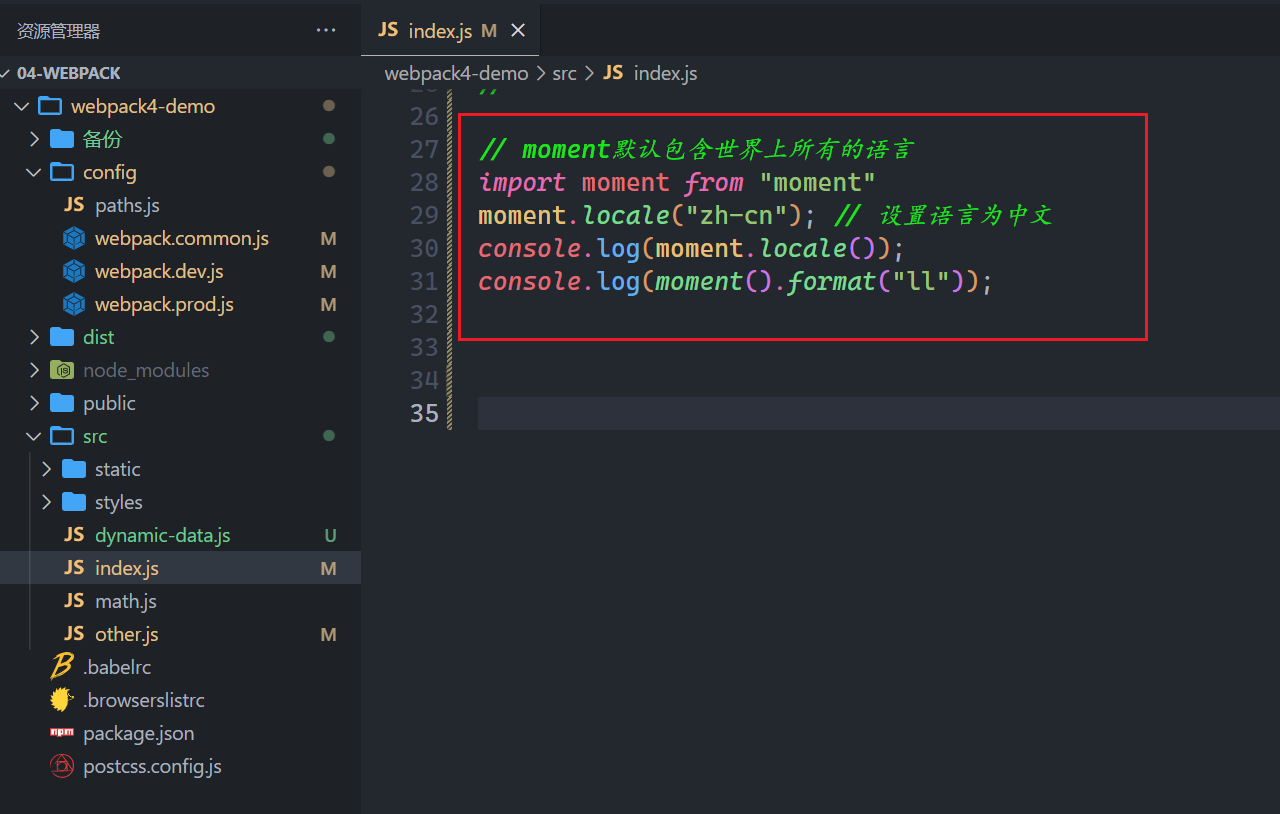
Task: Click the JS icon beside dynamic-data.js
Action: tap(74, 535)
